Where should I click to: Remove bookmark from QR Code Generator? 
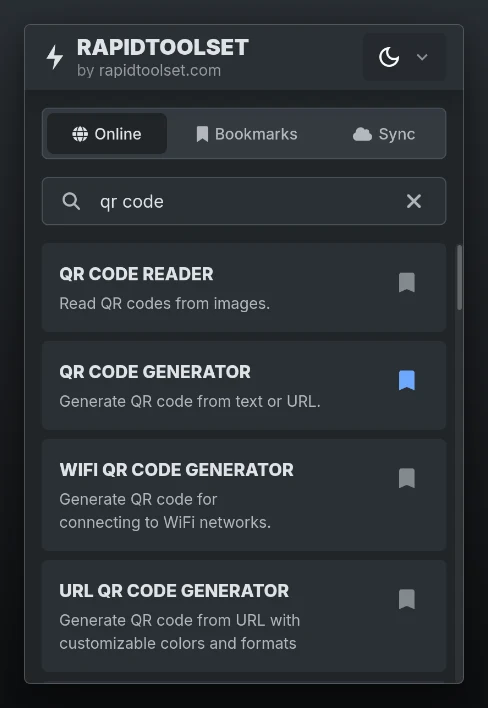(x=407, y=380)
